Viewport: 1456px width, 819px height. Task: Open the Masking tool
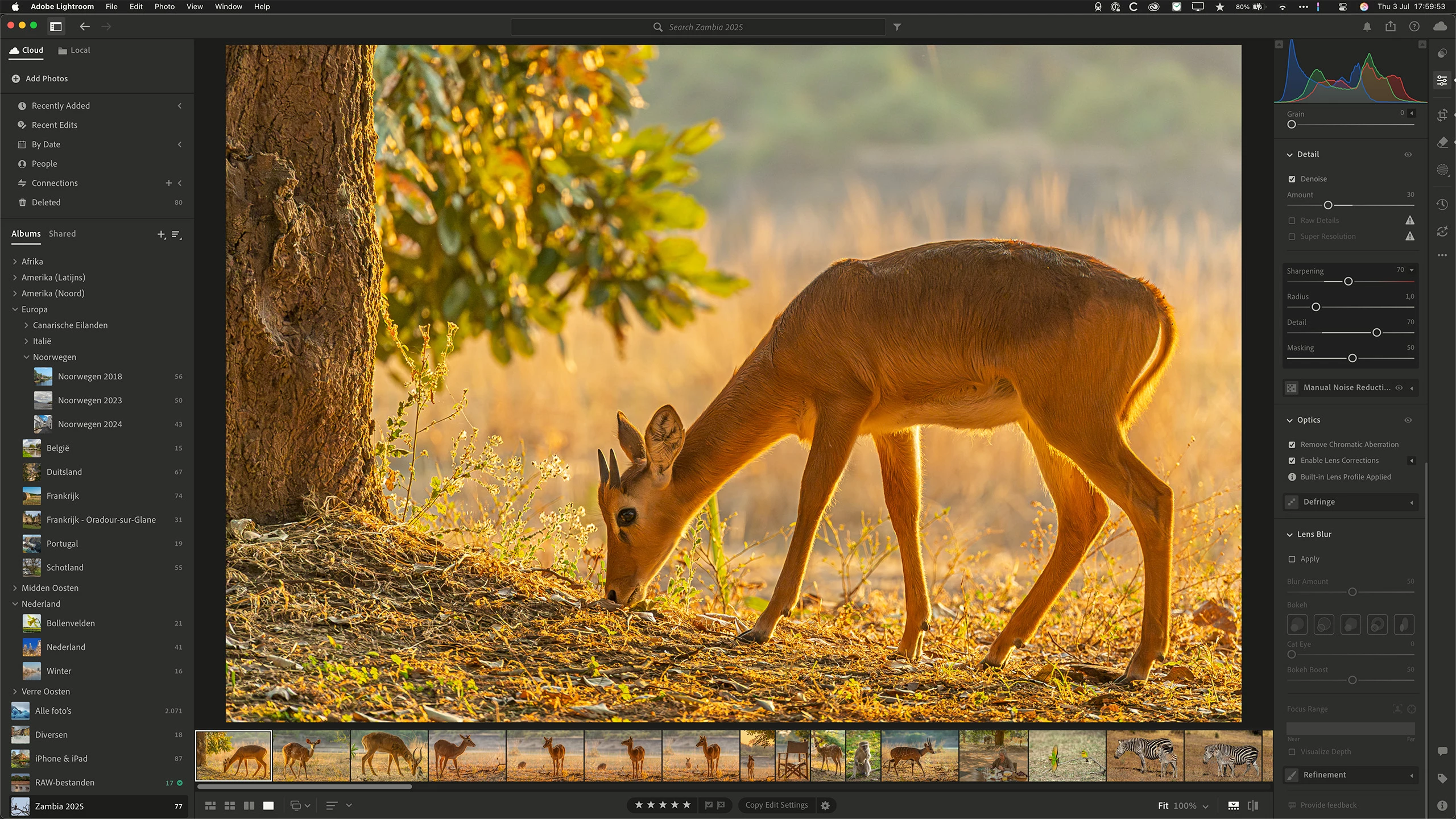click(x=1442, y=169)
